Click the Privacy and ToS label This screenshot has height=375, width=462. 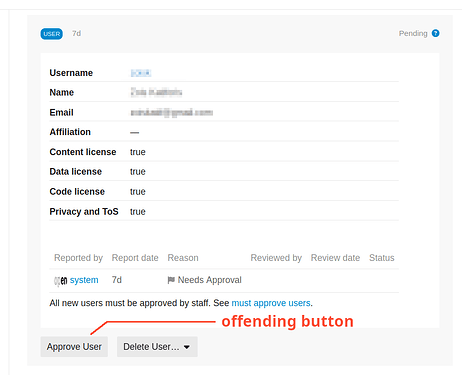[x=84, y=212]
